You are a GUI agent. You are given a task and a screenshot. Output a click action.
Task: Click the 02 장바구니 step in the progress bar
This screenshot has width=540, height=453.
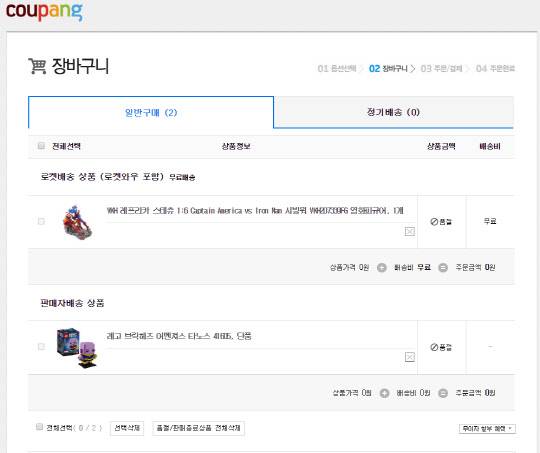point(388,69)
